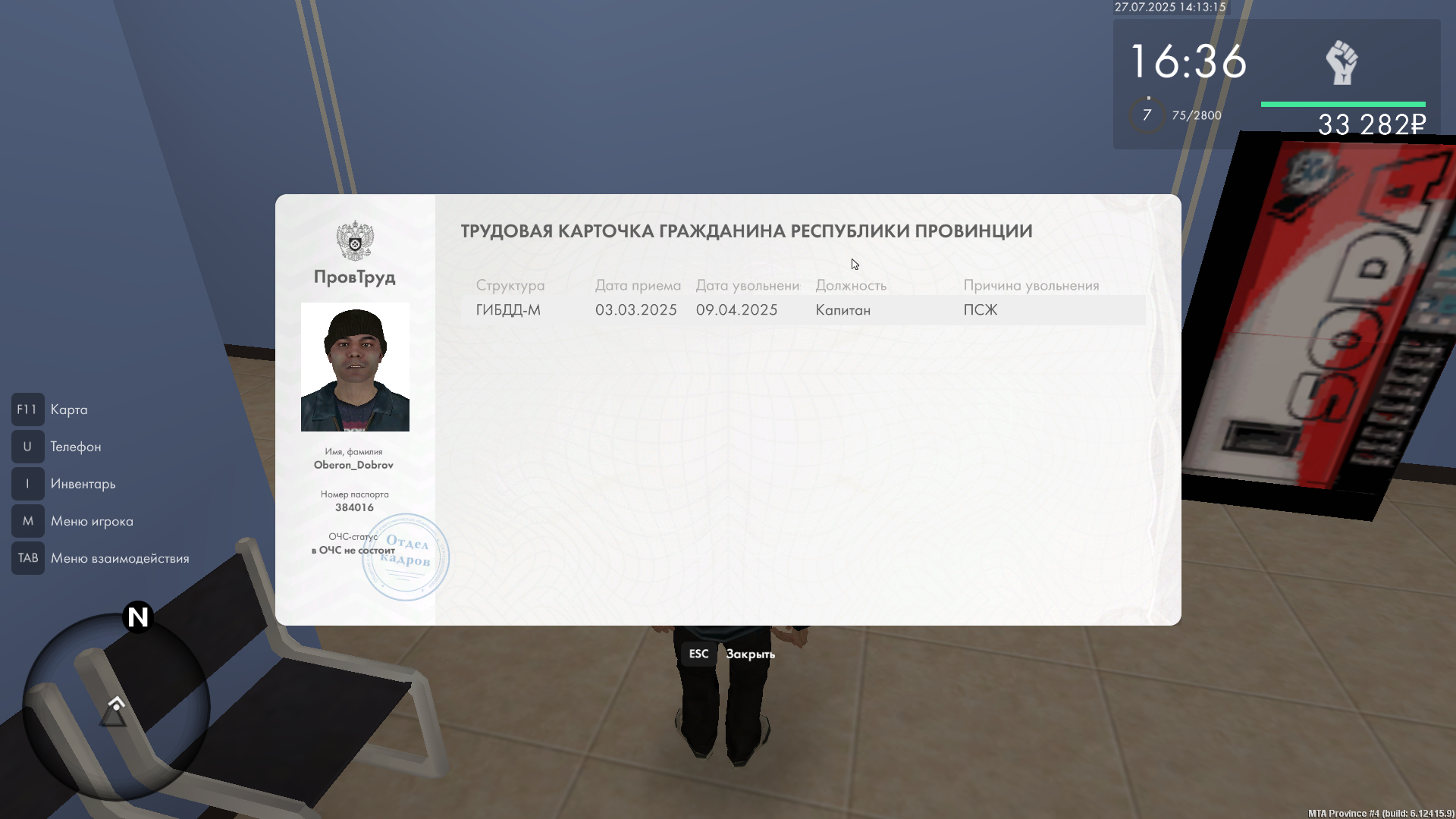
Task: Click the F11 key icon for Карта
Action: [x=27, y=409]
